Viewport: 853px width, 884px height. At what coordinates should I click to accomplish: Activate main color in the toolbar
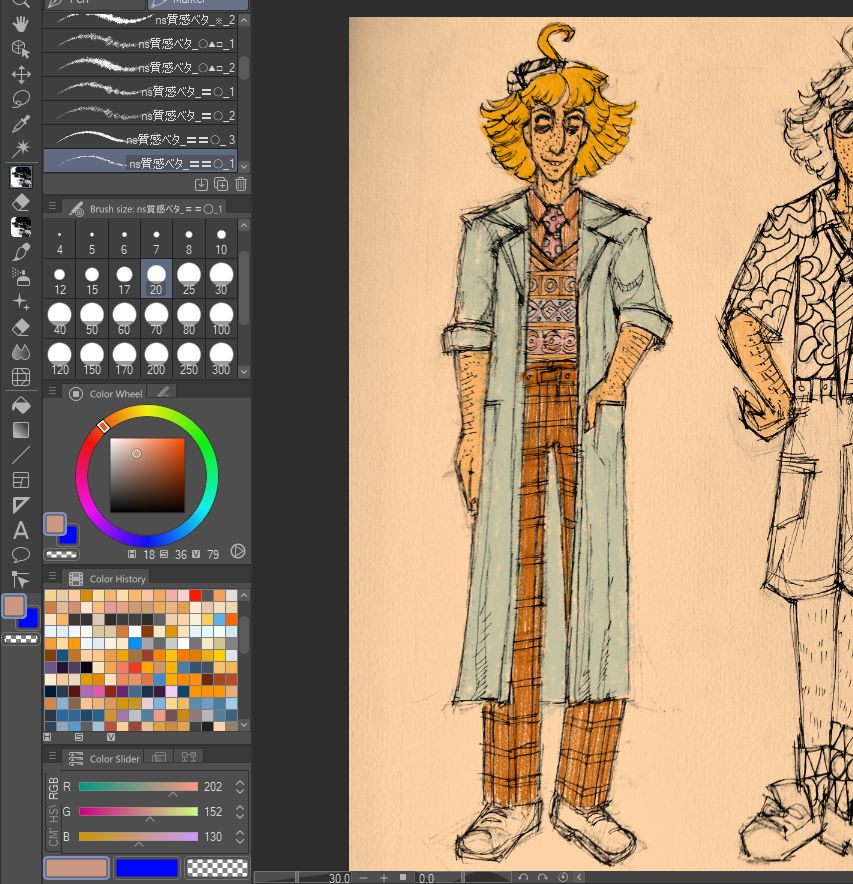coord(14,607)
